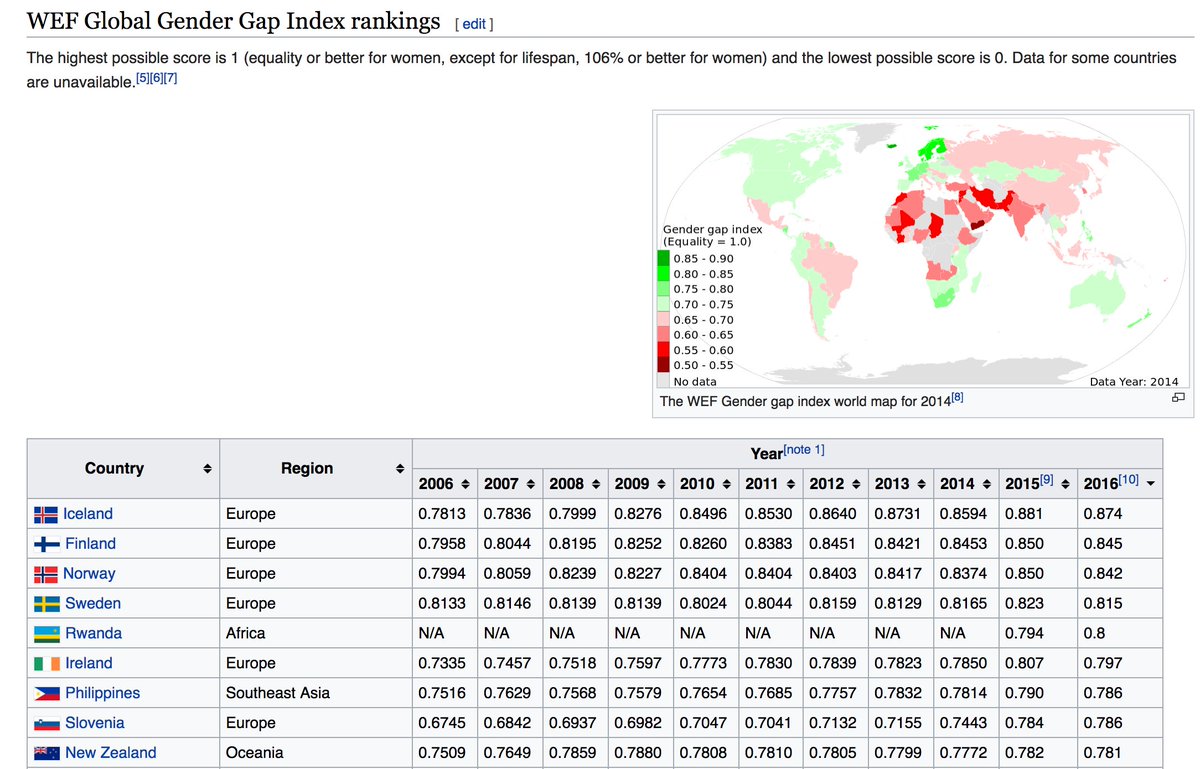Open the Iceland article link
The image size is (1200, 769).
pyautogui.click(x=88, y=514)
